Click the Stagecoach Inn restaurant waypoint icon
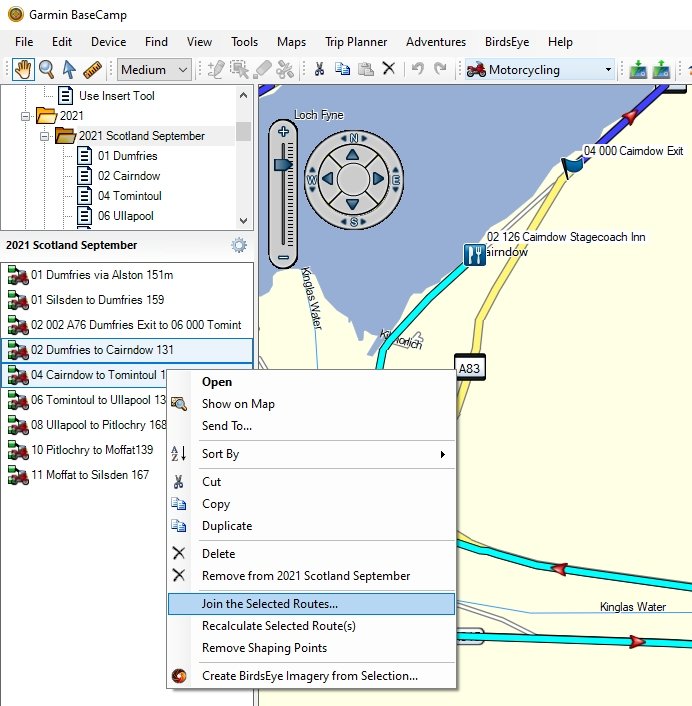This screenshot has width=692, height=706. pyautogui.click(x=475, y=255)
